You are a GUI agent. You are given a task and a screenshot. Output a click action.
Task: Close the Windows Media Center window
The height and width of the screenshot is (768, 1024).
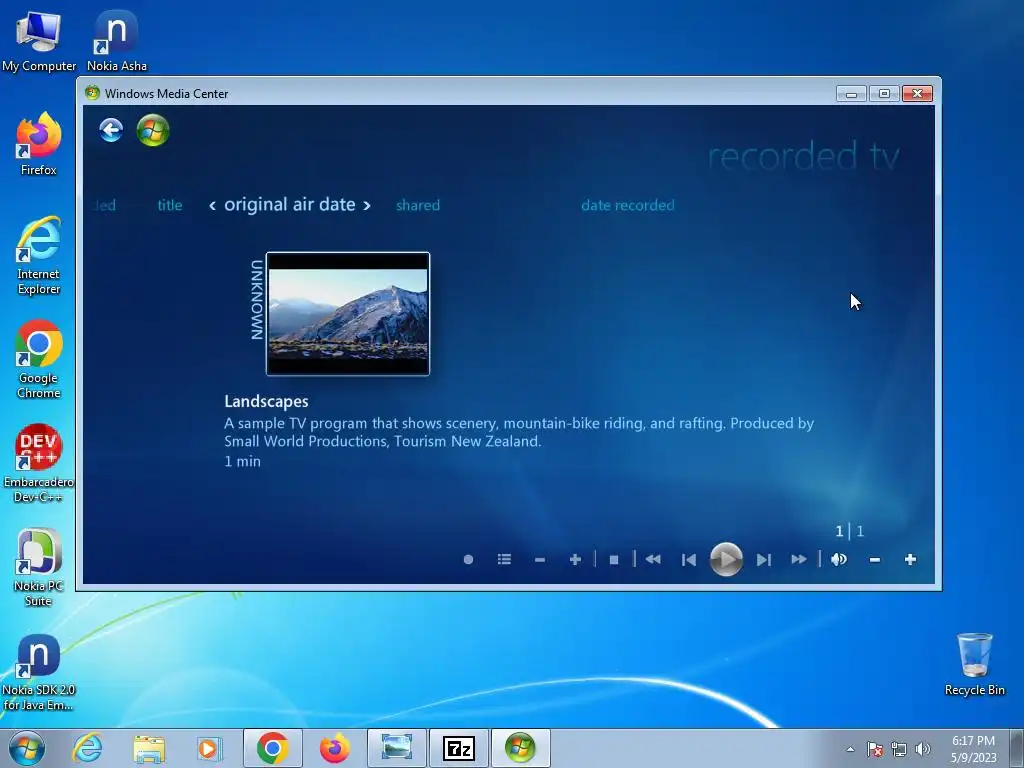918,94
